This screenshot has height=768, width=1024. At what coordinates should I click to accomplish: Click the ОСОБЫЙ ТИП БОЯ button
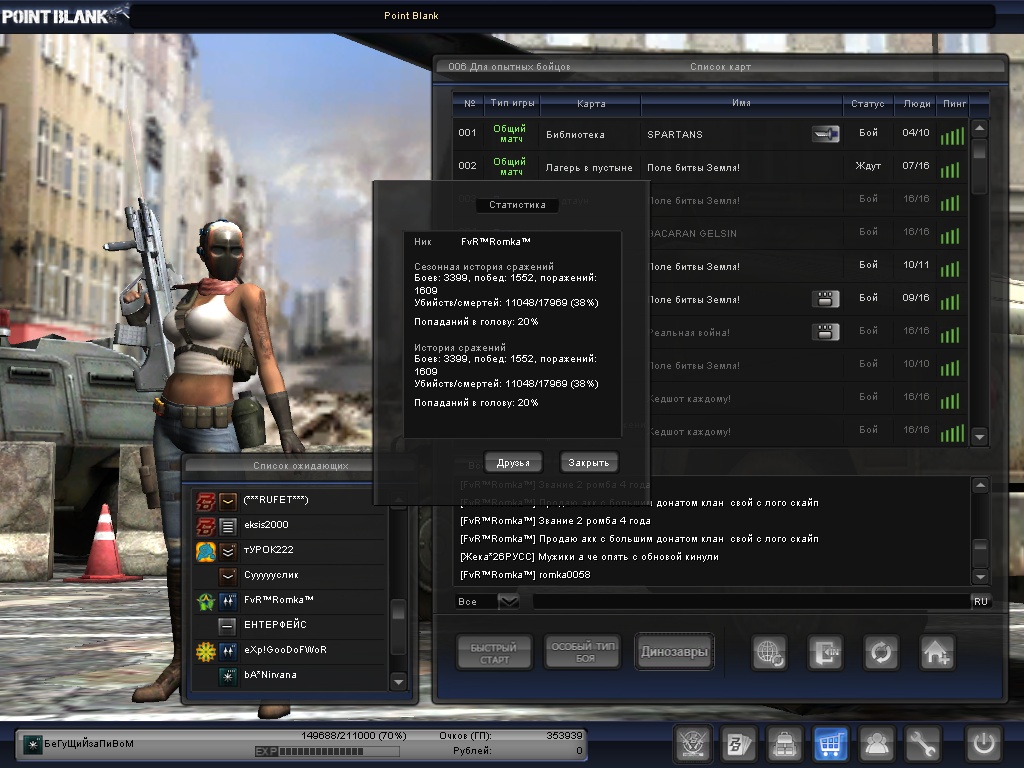(583, 651)
